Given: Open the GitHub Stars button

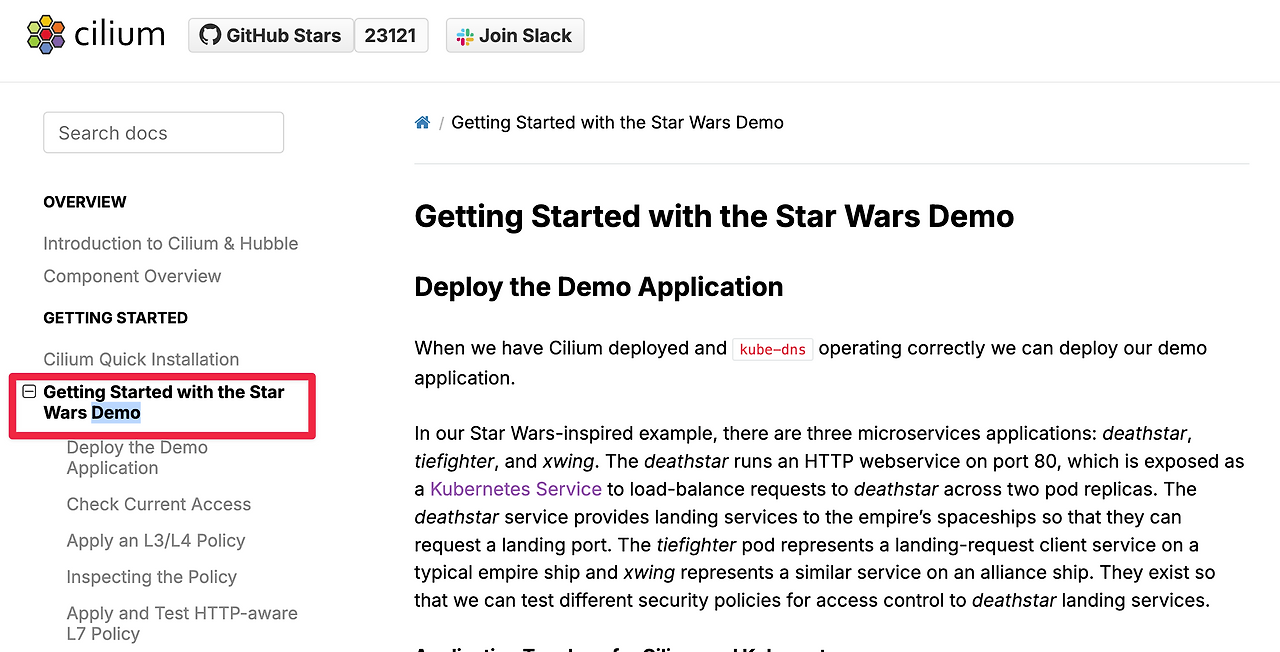Looking at the screenshot, I should click(x=271, y=35).
